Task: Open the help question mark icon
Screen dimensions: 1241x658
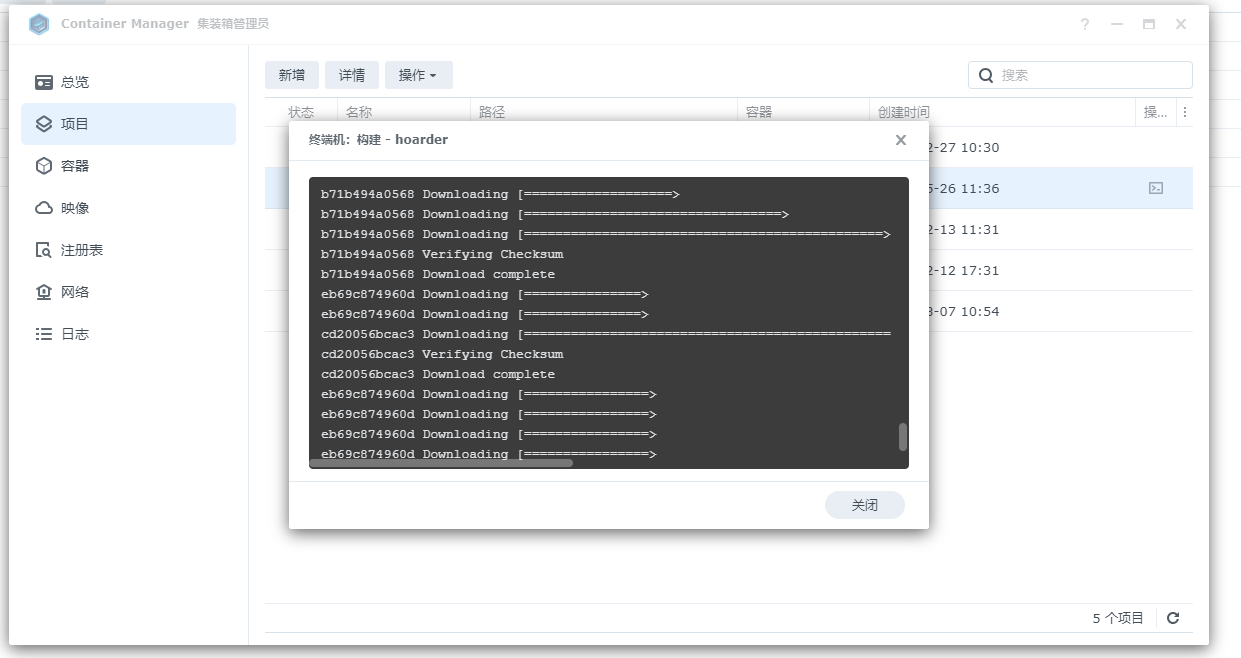Action: point(1085,24)
